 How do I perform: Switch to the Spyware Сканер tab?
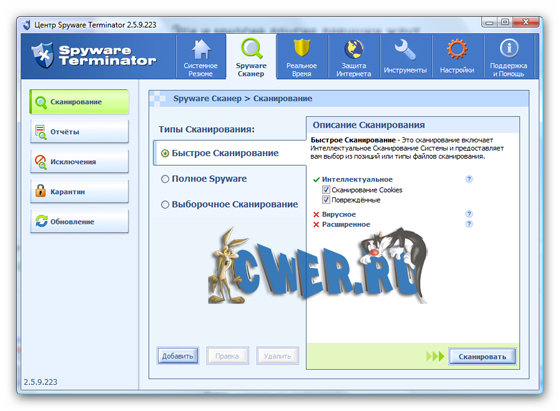[x=251, y=57]
